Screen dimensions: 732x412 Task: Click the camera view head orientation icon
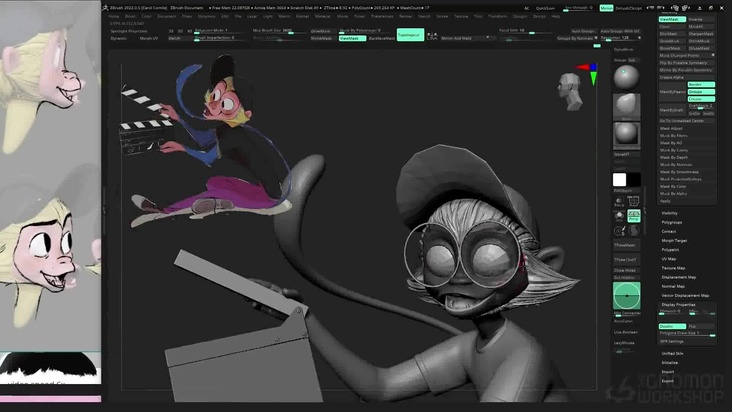(x=570, y=91)
